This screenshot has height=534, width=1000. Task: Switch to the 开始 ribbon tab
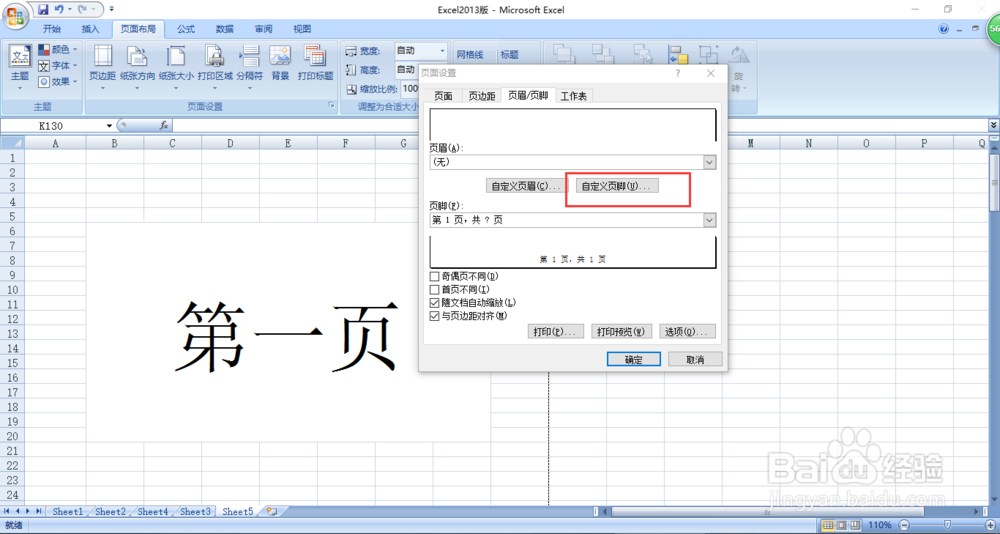click(52, 29)
